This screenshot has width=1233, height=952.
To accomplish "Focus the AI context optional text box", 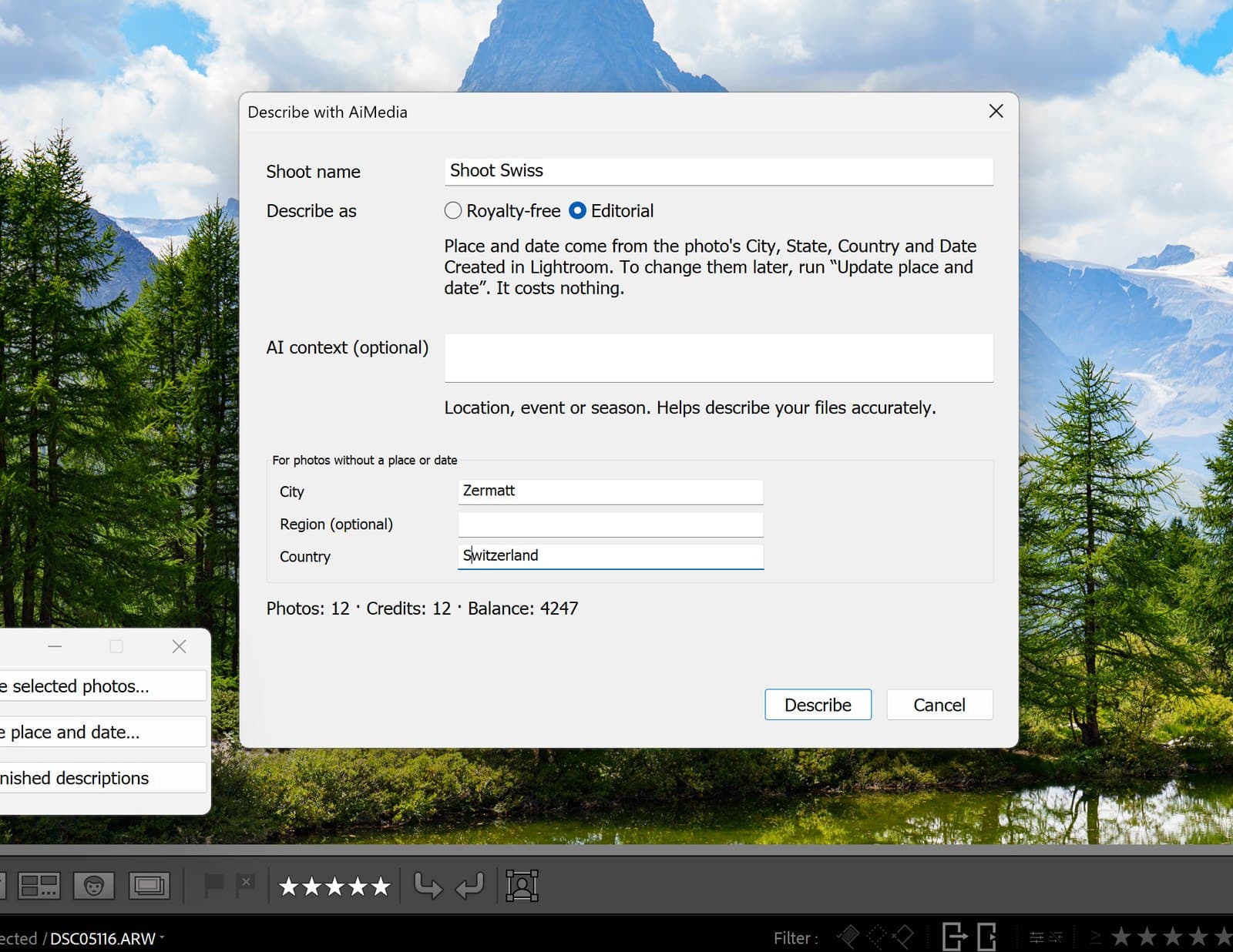I will tap(719, 358).
